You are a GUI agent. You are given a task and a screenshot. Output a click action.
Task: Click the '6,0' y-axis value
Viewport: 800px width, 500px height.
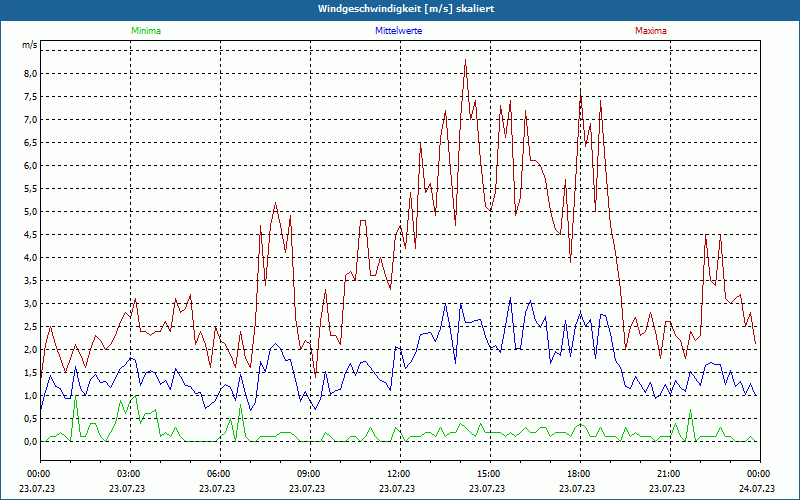[30, 165]
